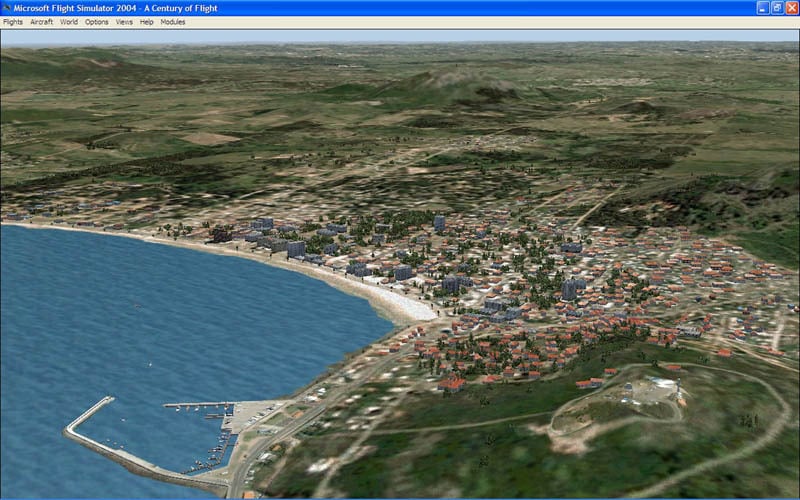Open the Aircraft menu
800x500 pixels.
point(41,22)
